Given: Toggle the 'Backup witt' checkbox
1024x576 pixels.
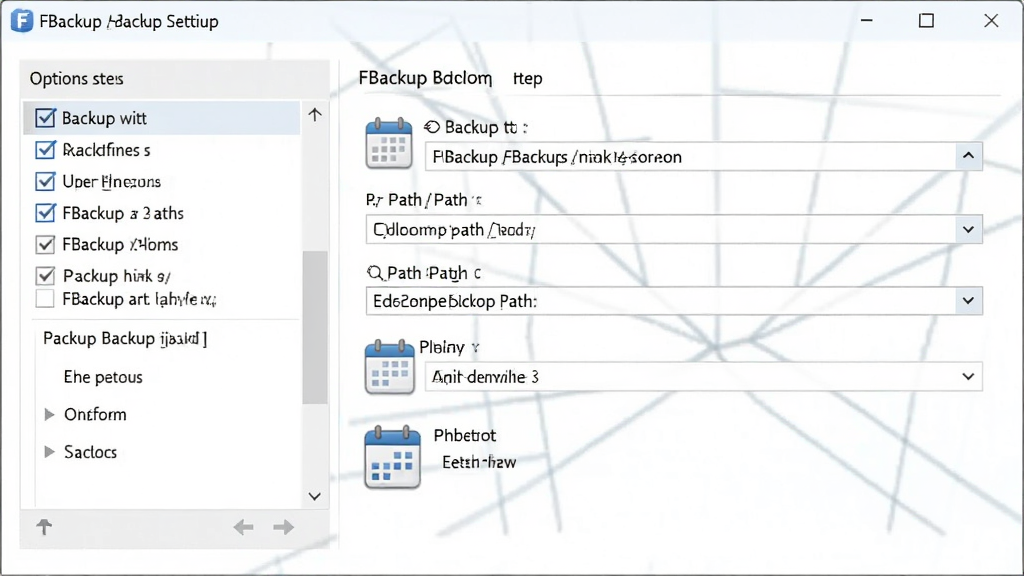Looking at the screenshot, I should click(45, 118).
